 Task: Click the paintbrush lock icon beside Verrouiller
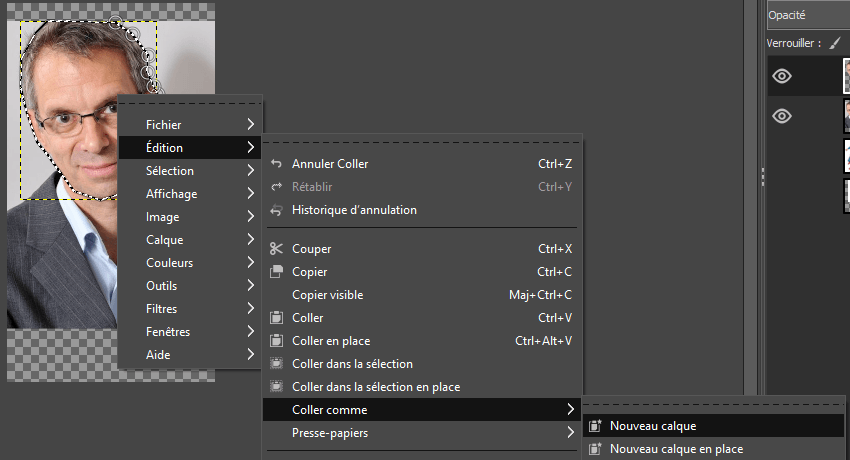[x=835, y=43]
